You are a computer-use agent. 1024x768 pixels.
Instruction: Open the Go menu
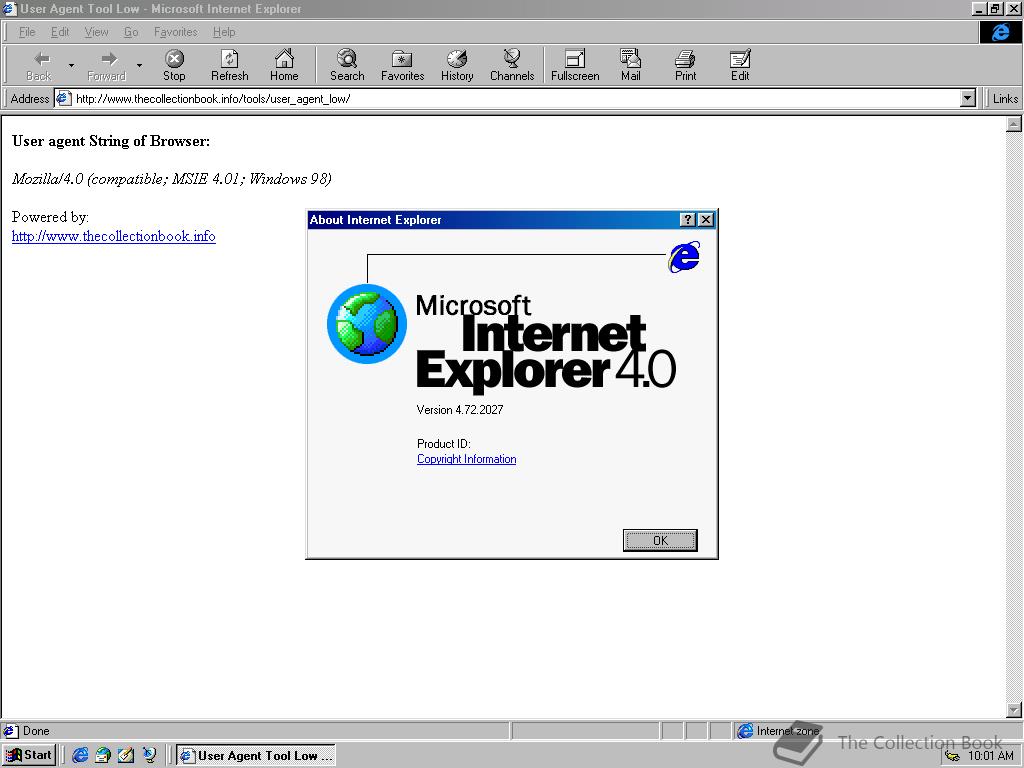[131, 32]
